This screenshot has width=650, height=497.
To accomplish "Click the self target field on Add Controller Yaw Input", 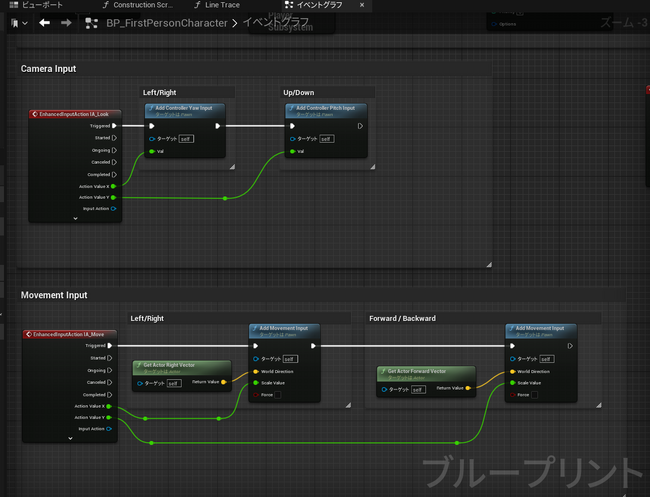I will [186, 139].
